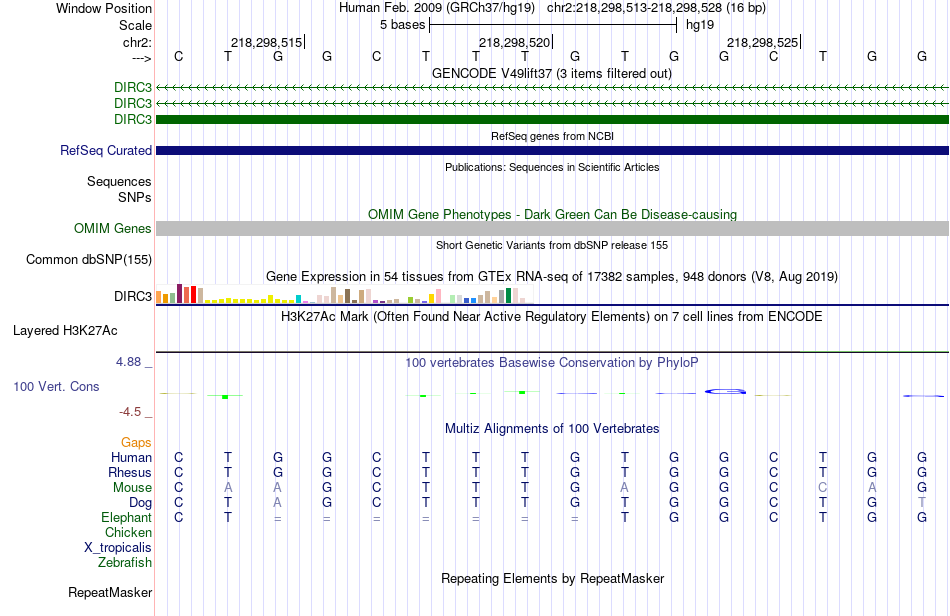The height and width of the screenshot is (616, 950).
Task: Open Repeating Elements by RepeatMasker title
Action: 553,579
